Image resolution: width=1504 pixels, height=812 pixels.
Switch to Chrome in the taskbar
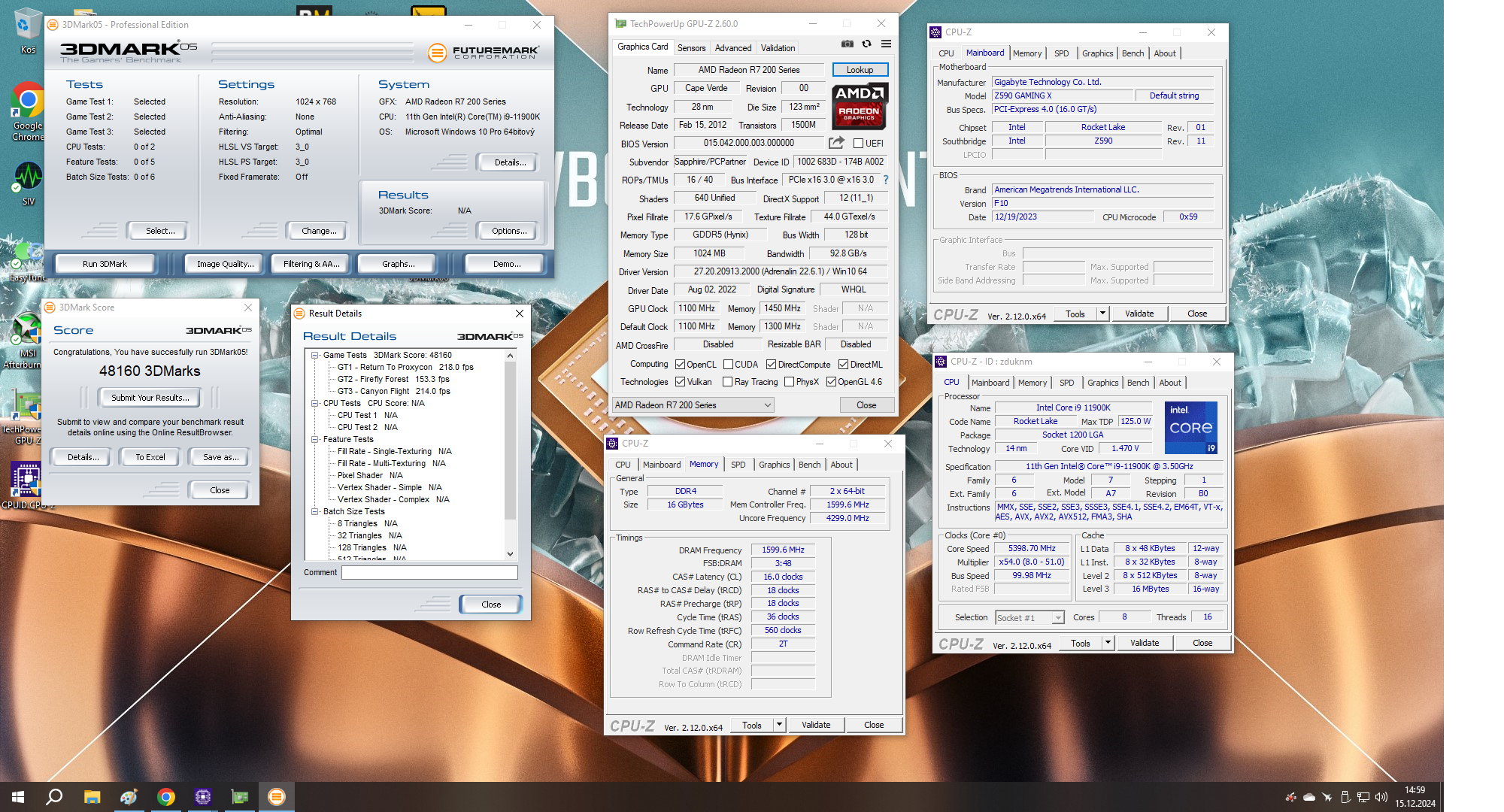pyautogui.click(x=165, y=797)
